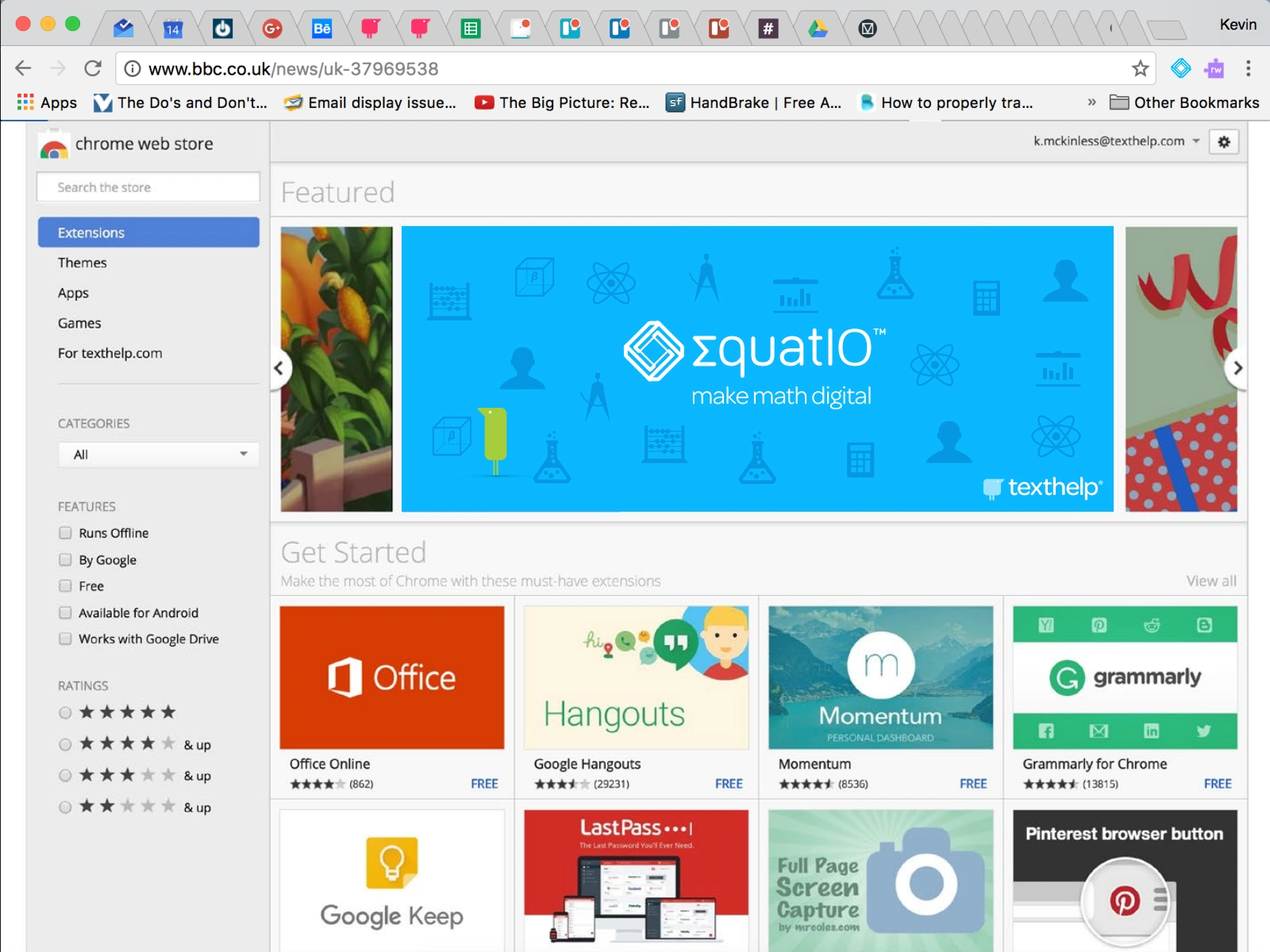Click FREE on Grammarly for Chrome
Image resolution: width=1270 pixels, height=952 pixels.
pyautogui.click(x=1218, y=784)
